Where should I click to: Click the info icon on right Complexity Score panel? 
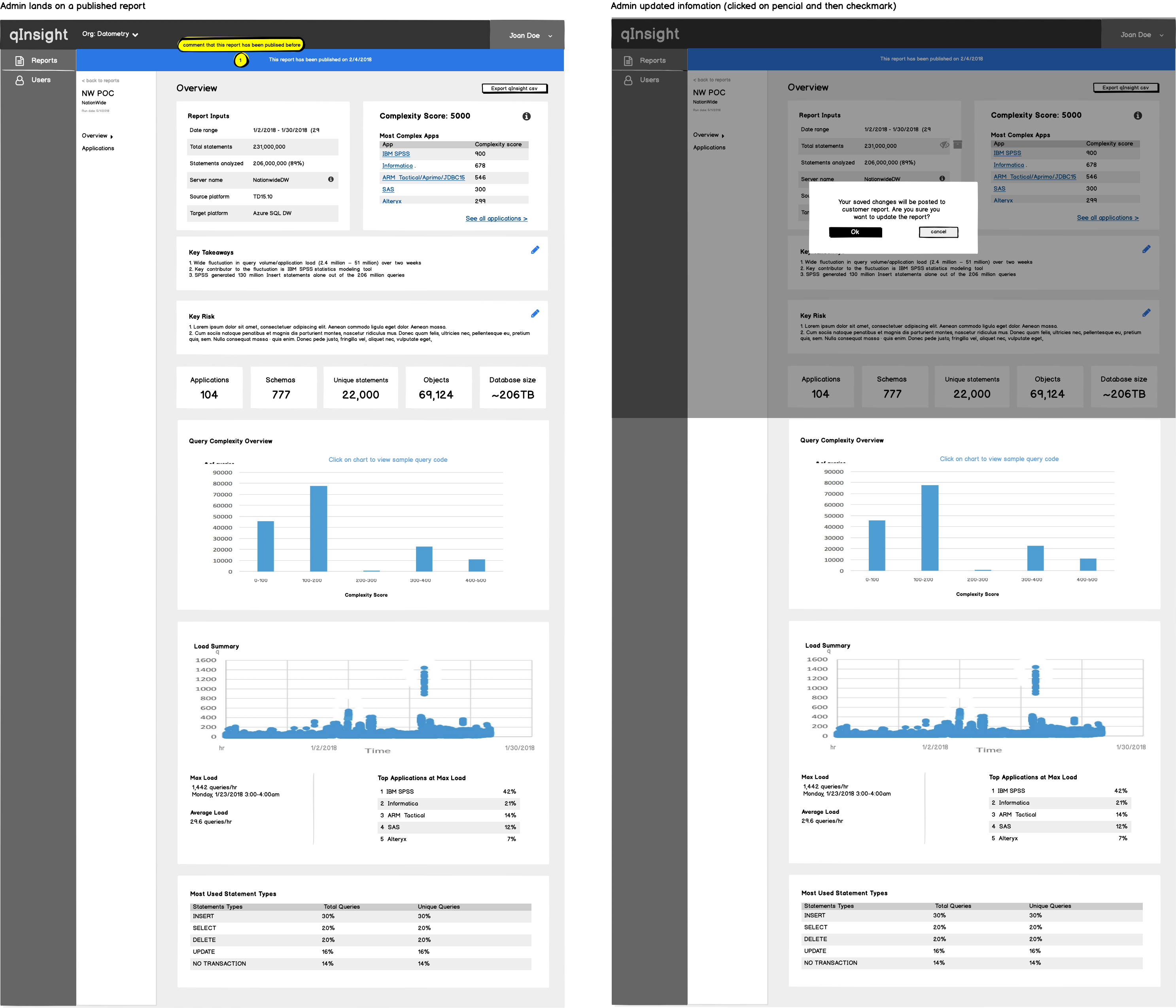[x=1138, y=115]
